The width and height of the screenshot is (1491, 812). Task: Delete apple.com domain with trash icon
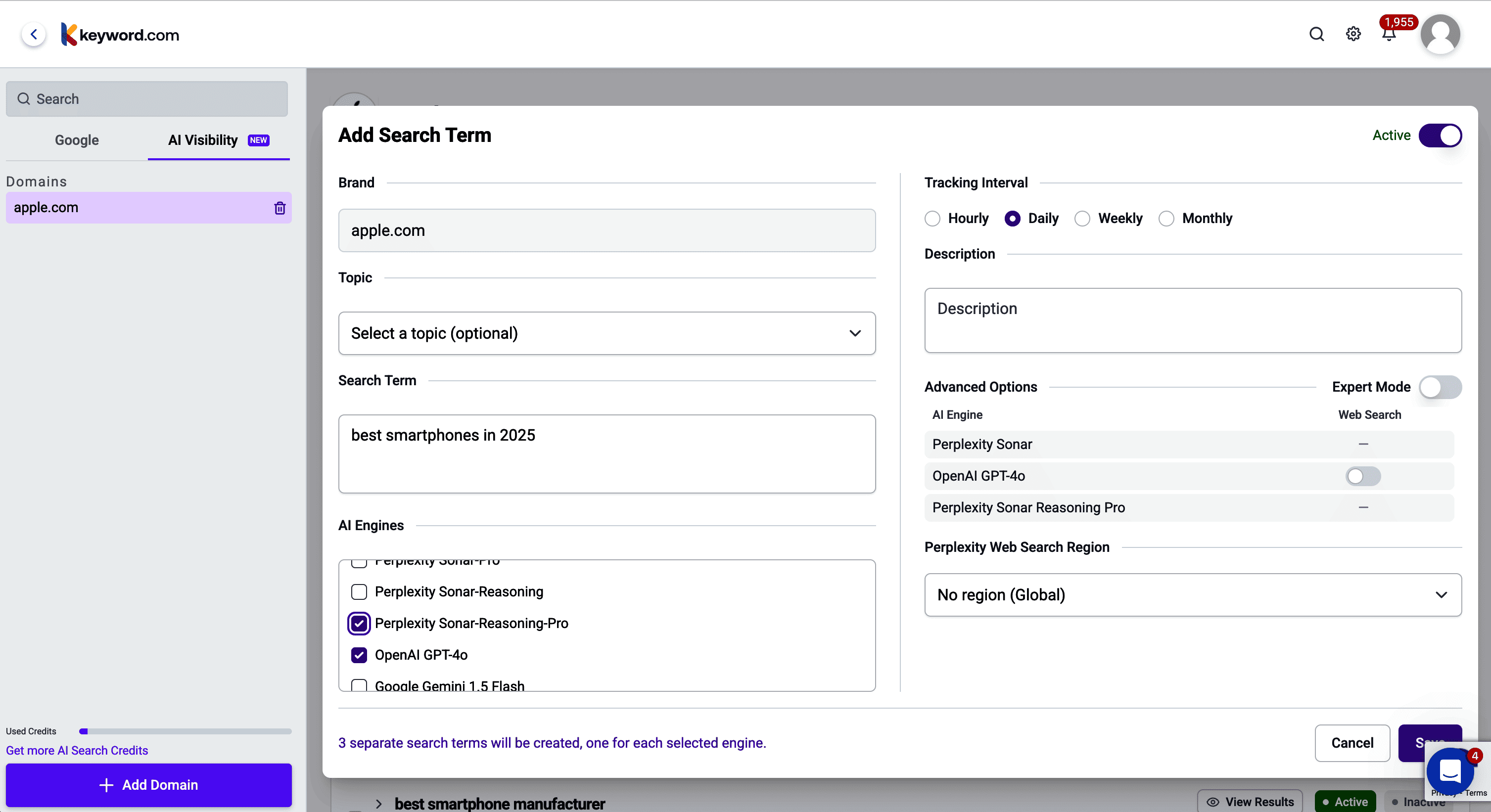280,208
